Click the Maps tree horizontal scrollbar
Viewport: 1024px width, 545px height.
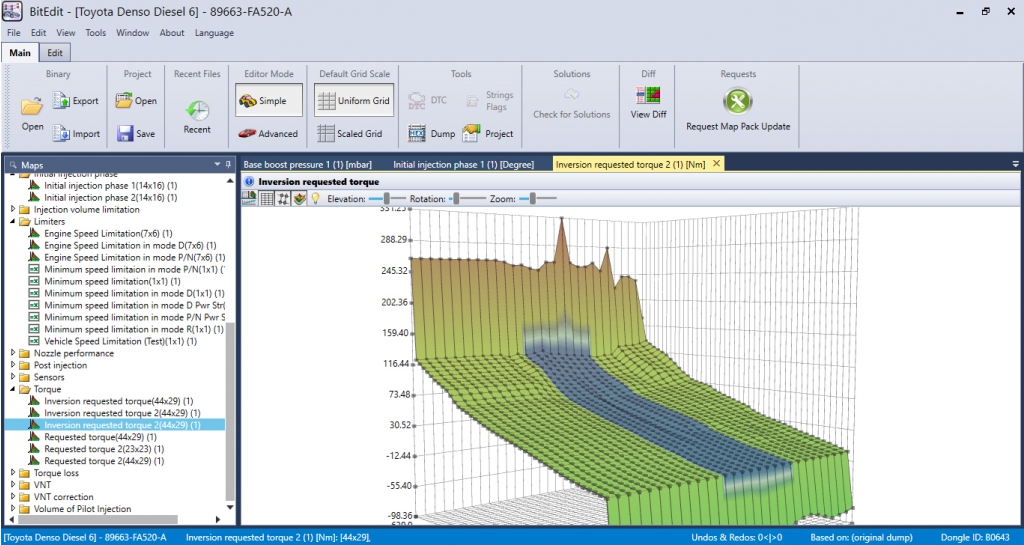97,520
